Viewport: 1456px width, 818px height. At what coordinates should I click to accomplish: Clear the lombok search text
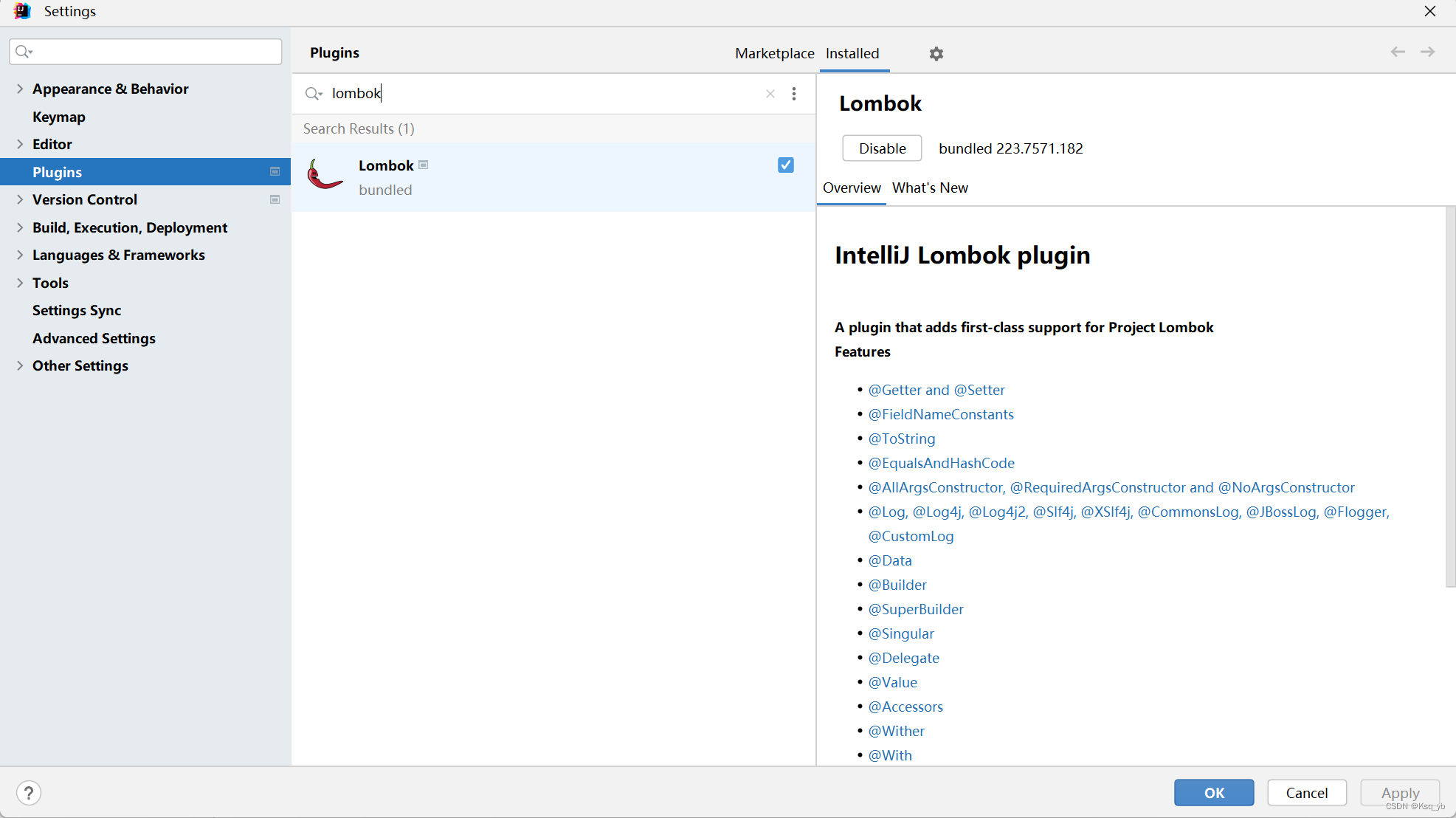[770, 94]
